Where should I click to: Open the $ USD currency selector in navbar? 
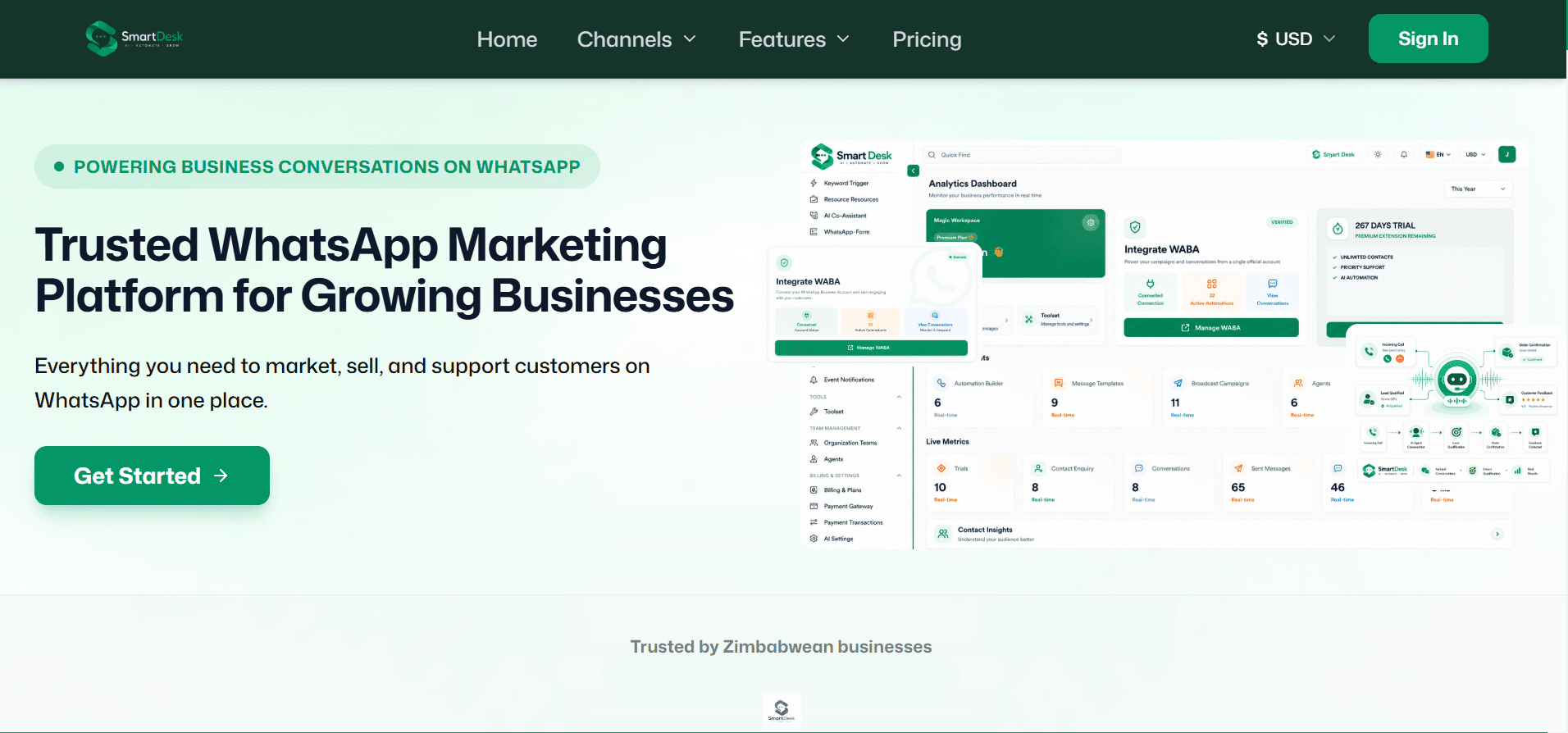[x=1296, y=39]
